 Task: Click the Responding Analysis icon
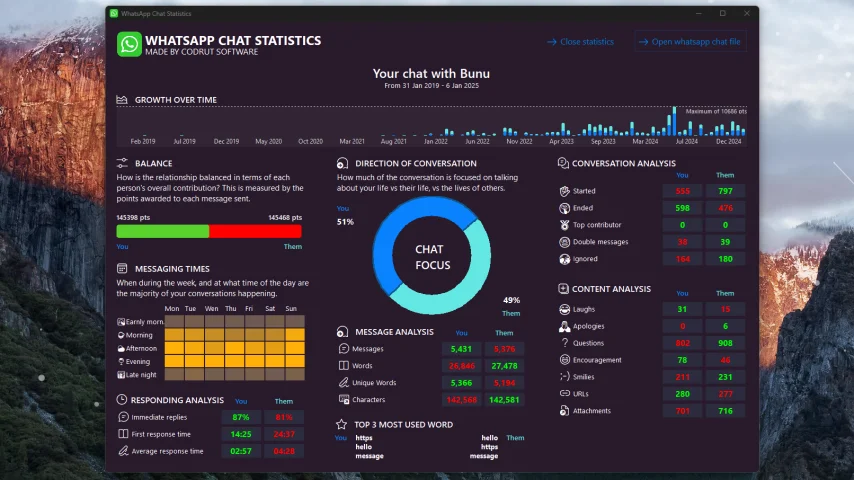[122, 400]
